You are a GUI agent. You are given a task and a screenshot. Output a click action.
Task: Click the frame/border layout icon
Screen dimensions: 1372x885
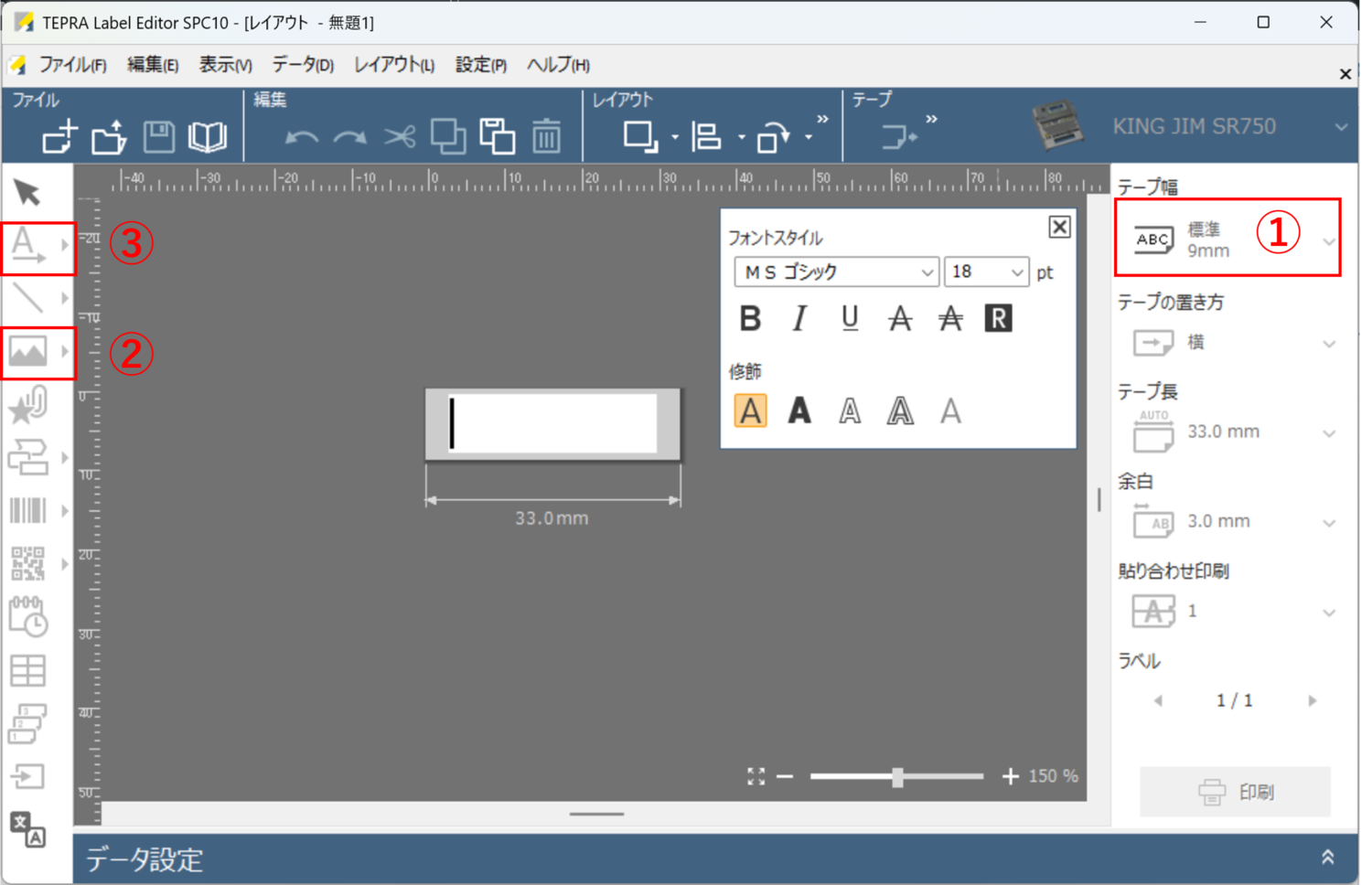pyautogui.click(x=640, y=137)
